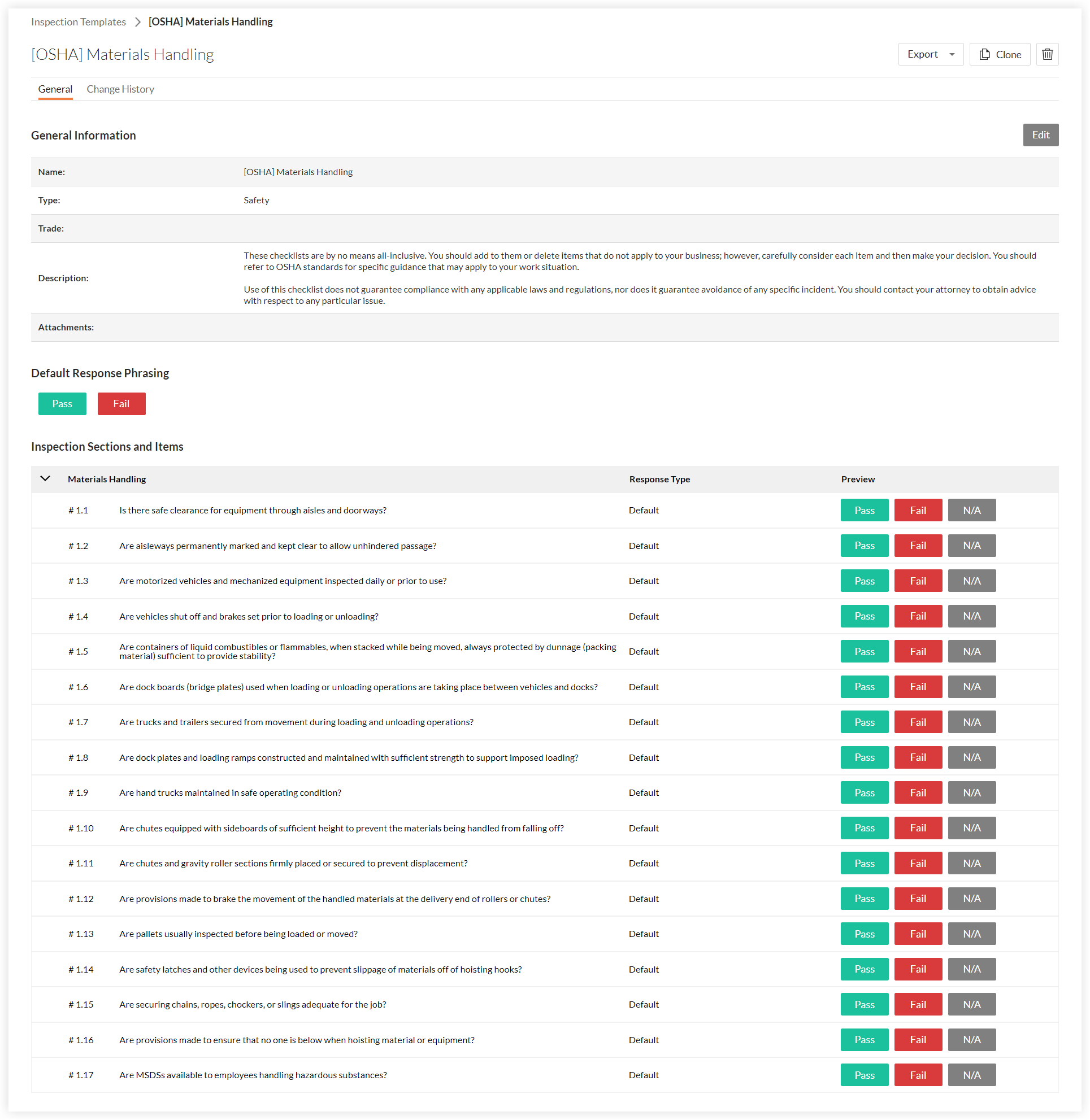Click Pass preview for item 1.13
Image resolution: width=1090 pixels, height=1120 pixels.
pos(864,934)
